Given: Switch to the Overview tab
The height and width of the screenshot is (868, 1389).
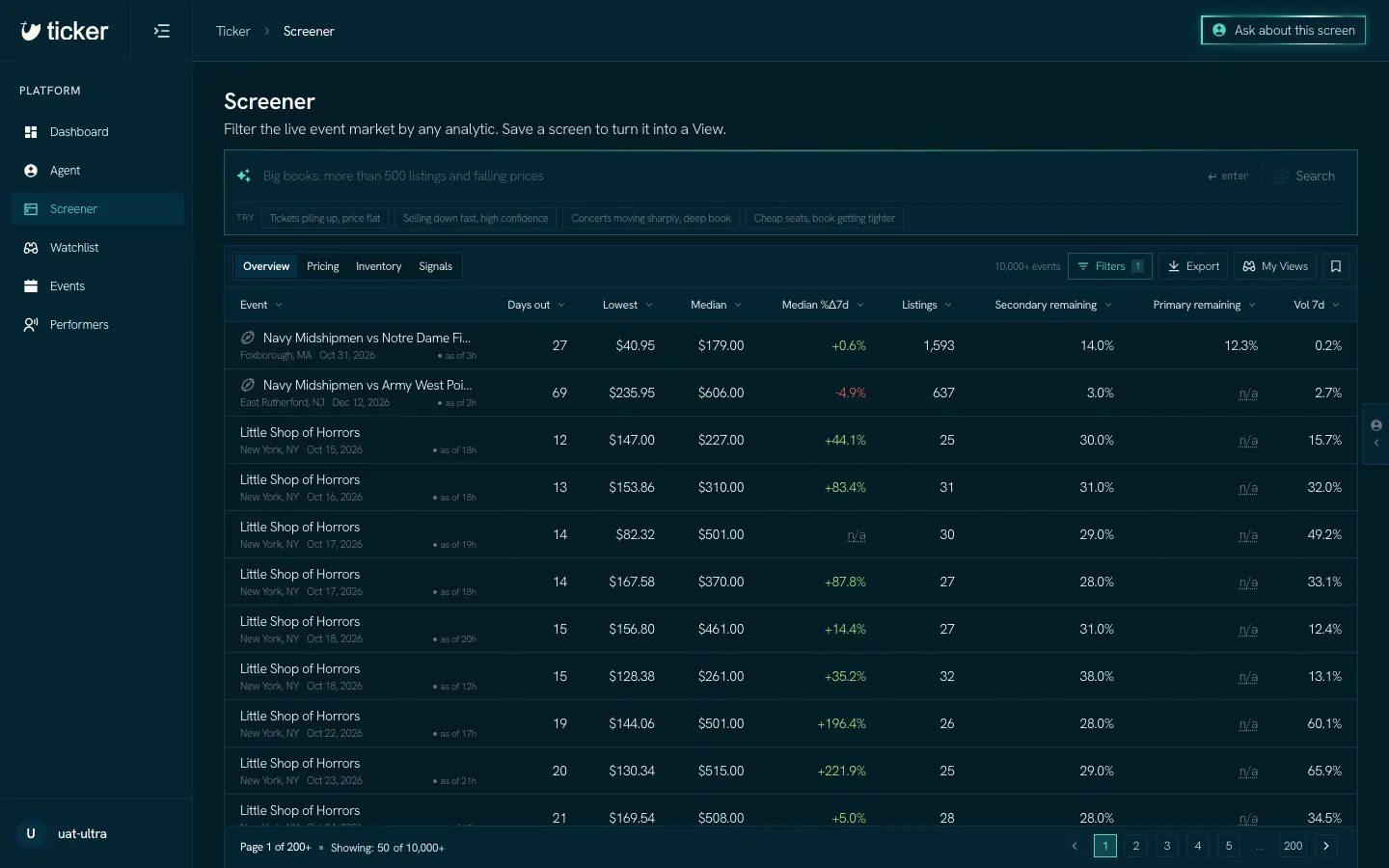Looking at the screenshot, I should click(x=266, y=266).
